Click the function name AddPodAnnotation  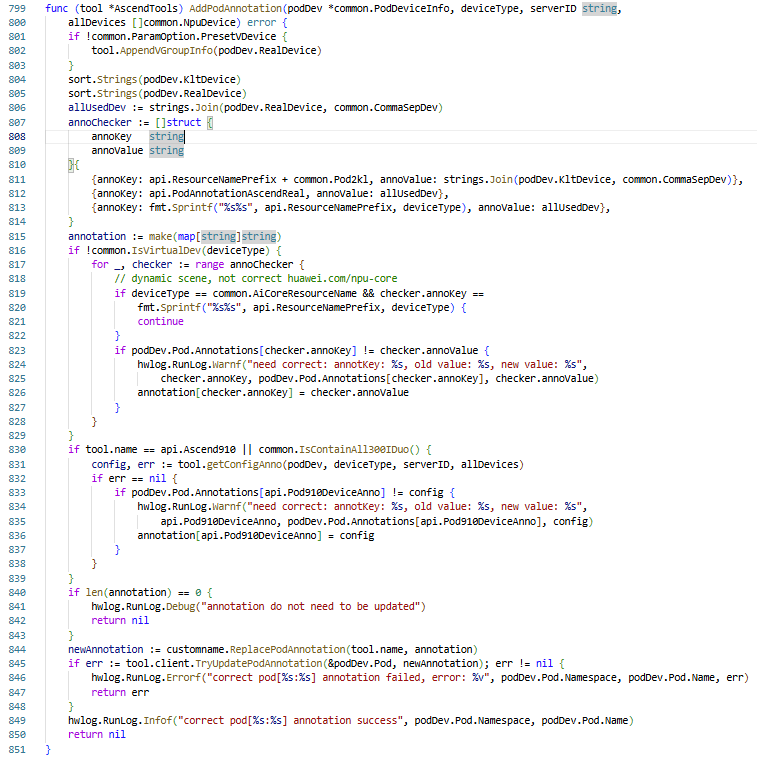(235, 9)
